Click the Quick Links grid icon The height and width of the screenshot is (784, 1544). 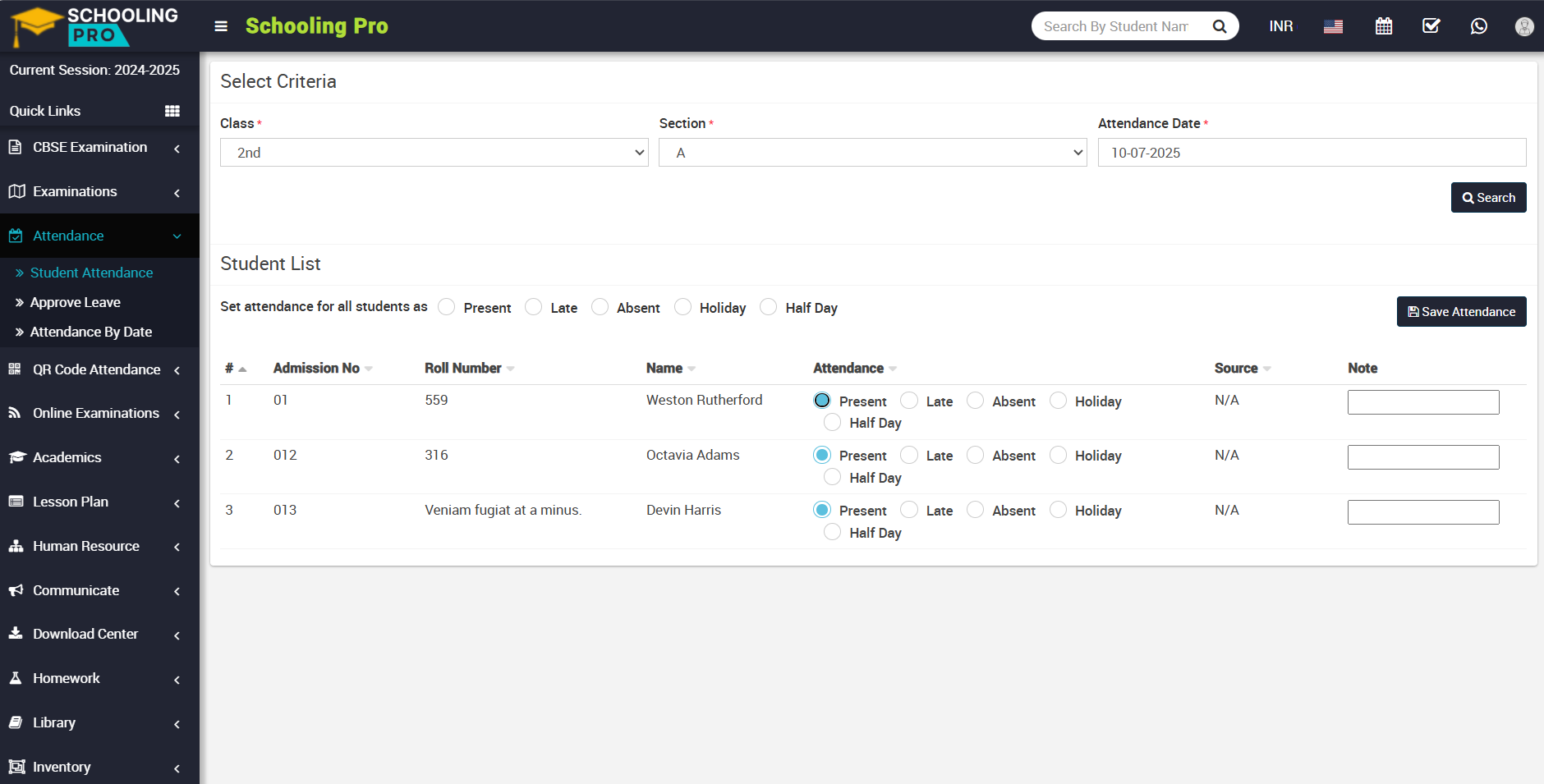(172, 111)
